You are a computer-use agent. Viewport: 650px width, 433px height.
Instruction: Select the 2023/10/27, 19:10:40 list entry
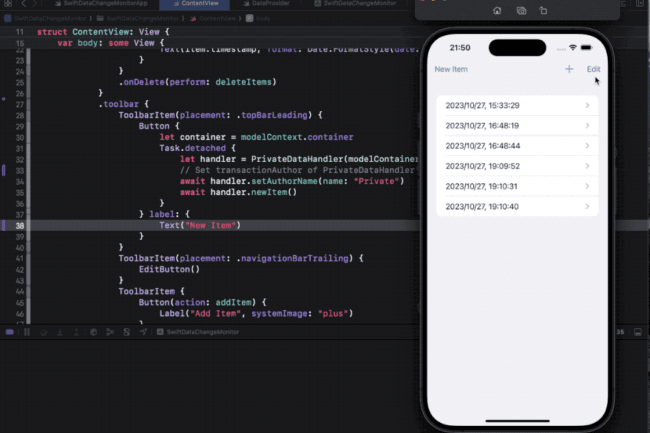pyautogui.click(x=517, y=206)
